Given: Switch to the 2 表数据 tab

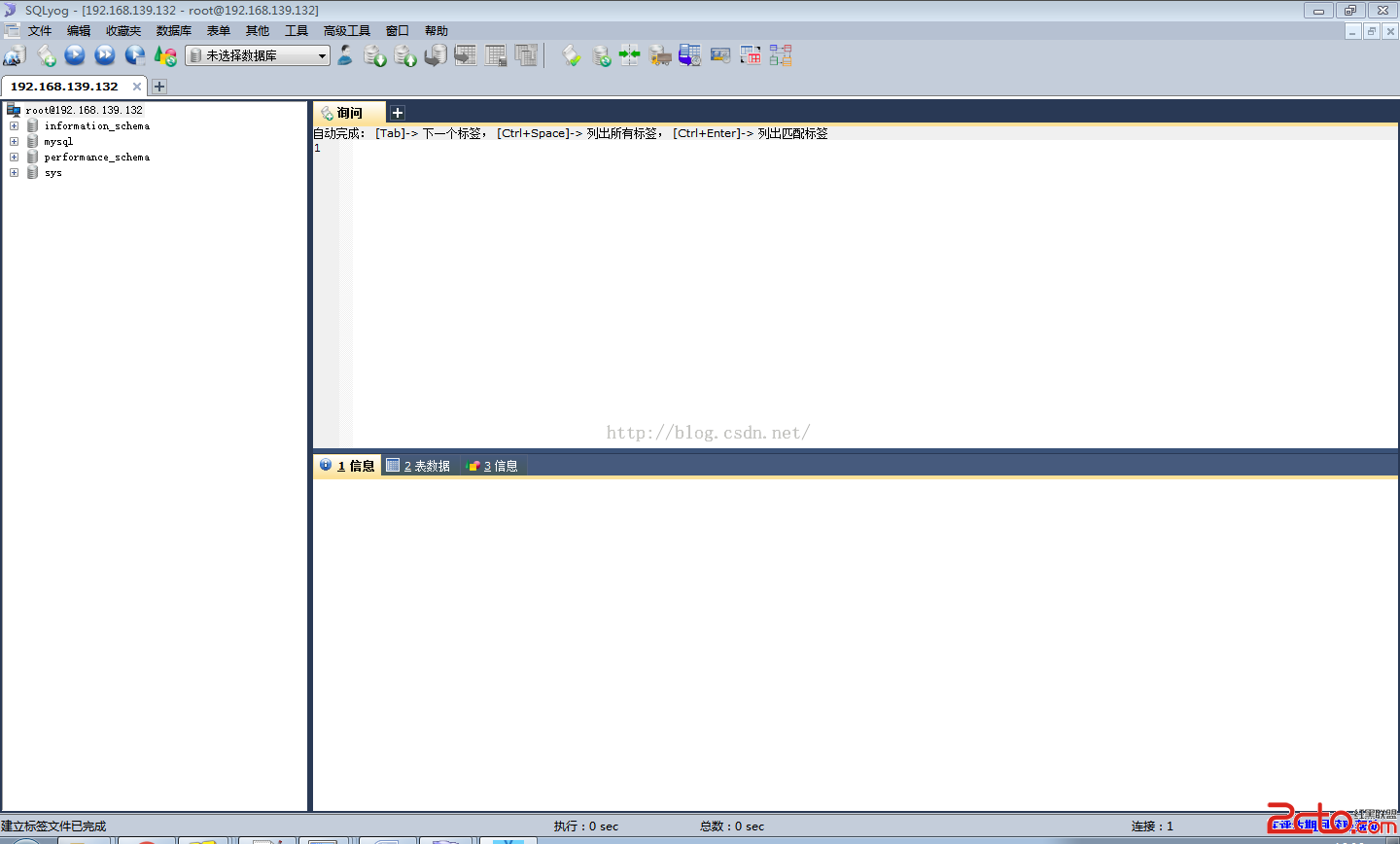Looking at the screenshot, I should coord(419,466).
